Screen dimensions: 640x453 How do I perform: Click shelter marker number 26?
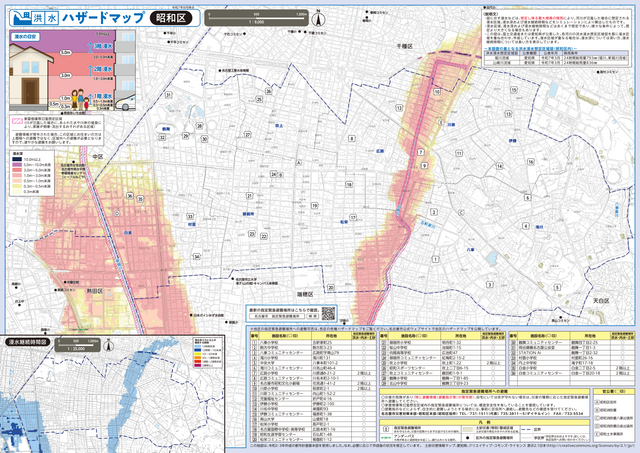tap(269, 91)
